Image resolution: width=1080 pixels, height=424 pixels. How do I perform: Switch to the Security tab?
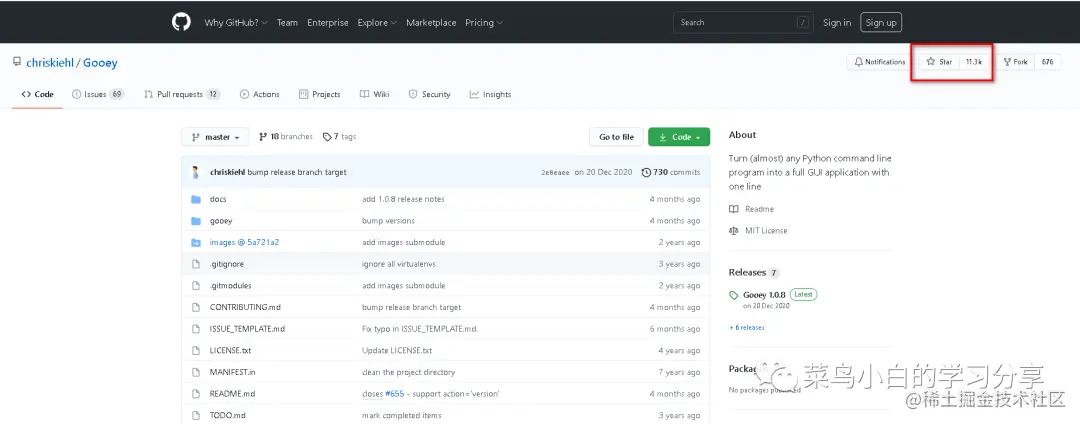pyautogui.click(x=429, y=94)
